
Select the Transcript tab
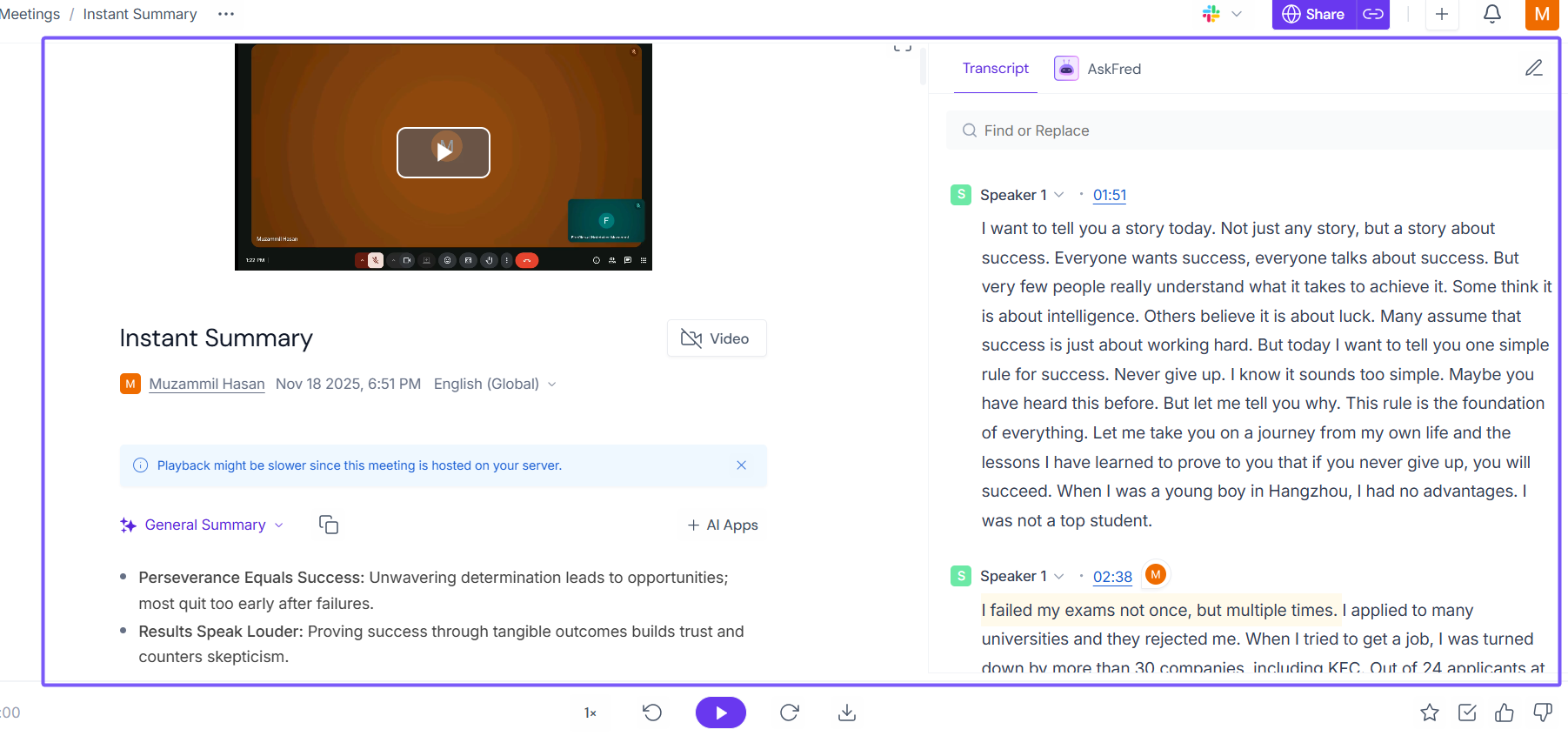(x=995, y=69)
